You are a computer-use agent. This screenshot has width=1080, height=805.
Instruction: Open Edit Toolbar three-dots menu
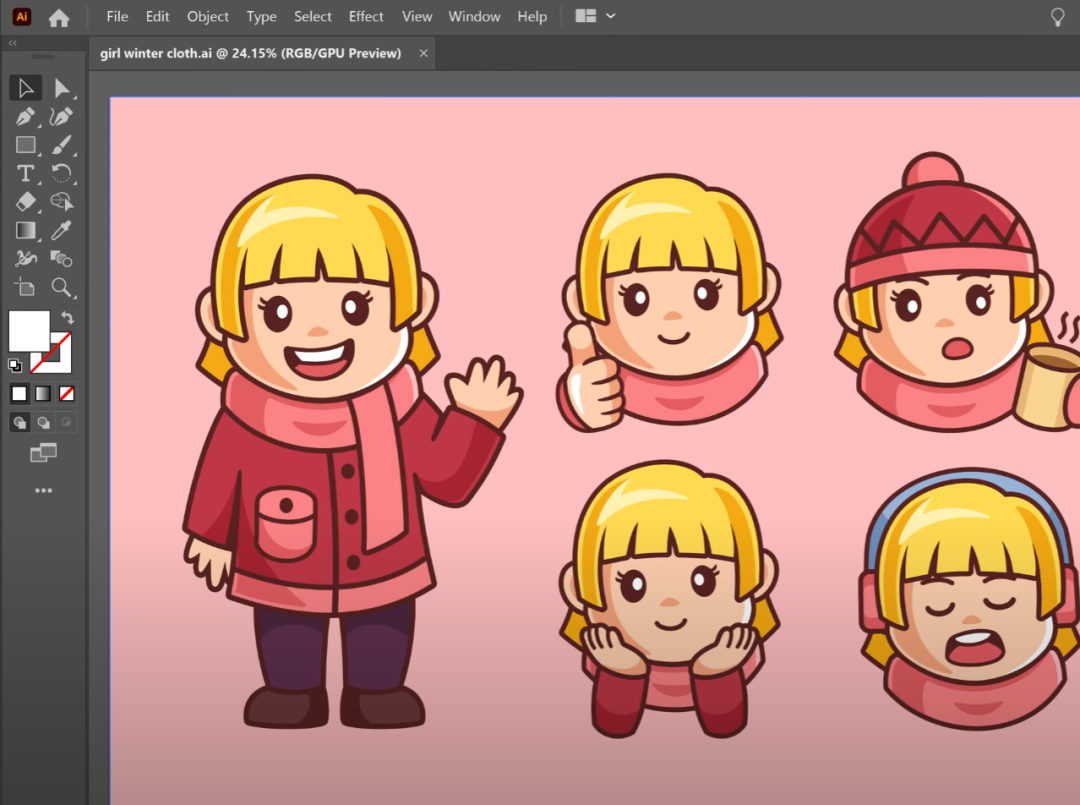[x=43, y=491]
